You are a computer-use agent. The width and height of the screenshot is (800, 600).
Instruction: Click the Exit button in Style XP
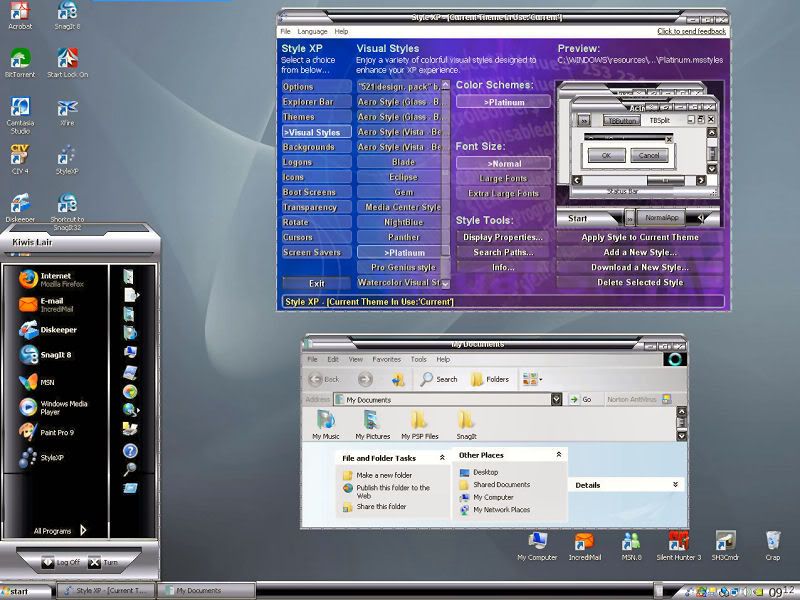coord(316,283)
